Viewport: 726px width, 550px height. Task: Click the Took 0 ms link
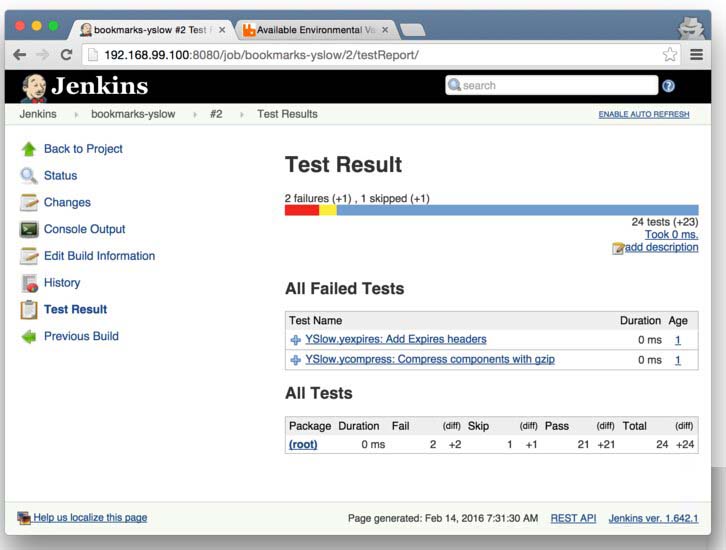(x=671, y=235)
